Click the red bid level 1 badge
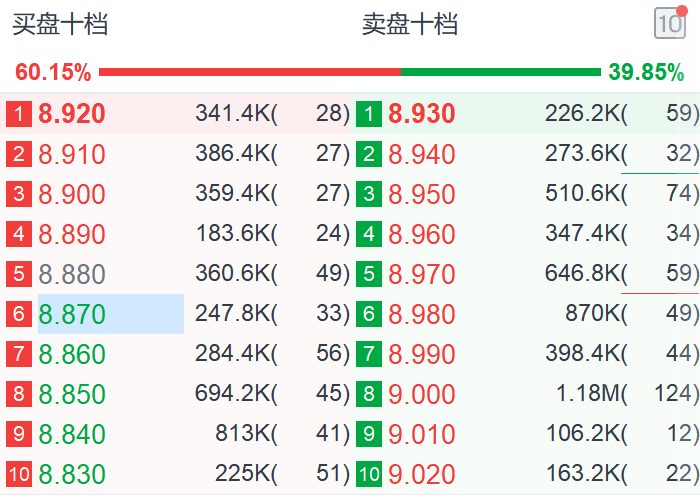700x500 pixels. (x=19, y=114)
